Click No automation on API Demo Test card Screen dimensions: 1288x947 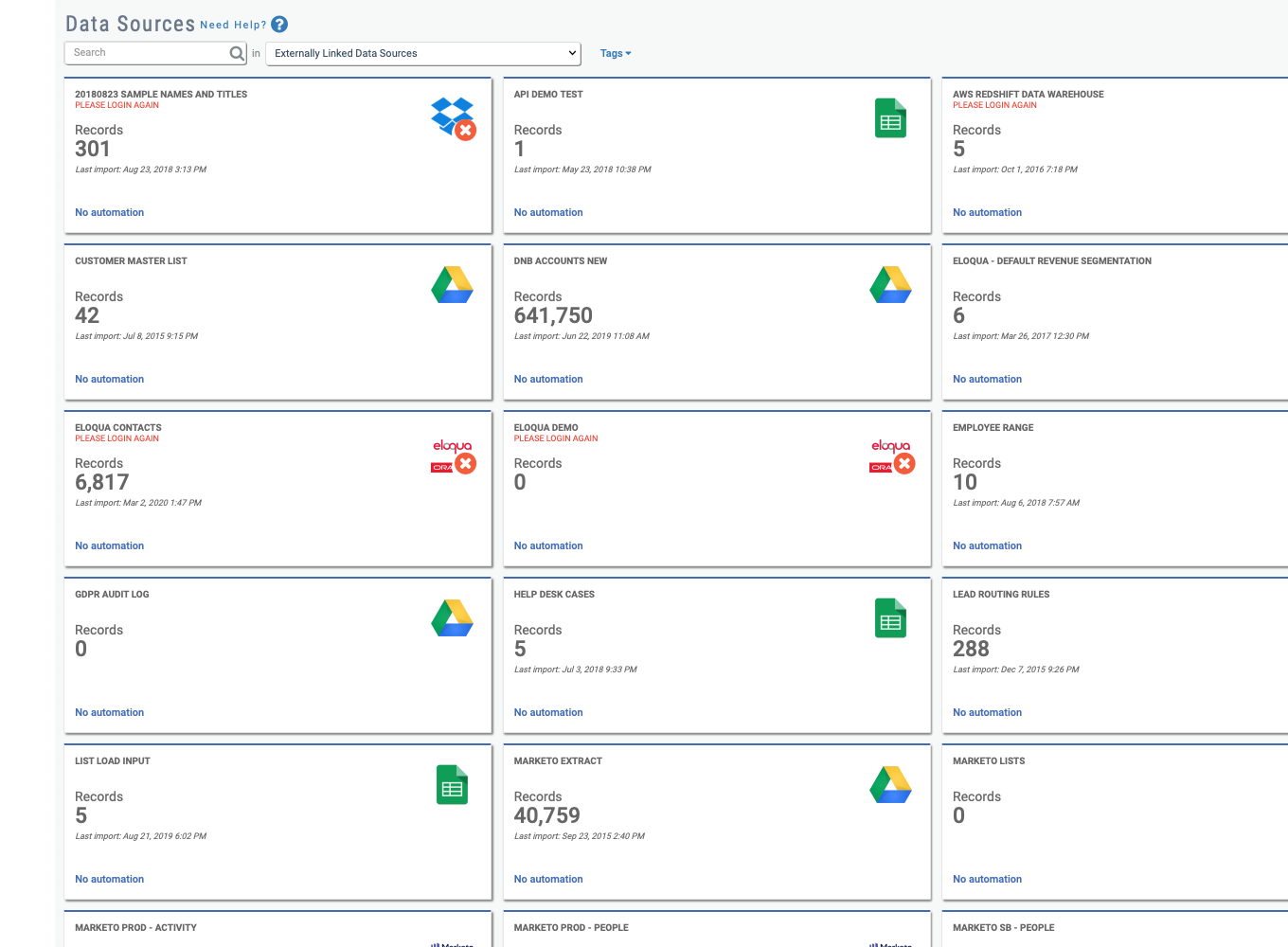click(x=548, y=213)
